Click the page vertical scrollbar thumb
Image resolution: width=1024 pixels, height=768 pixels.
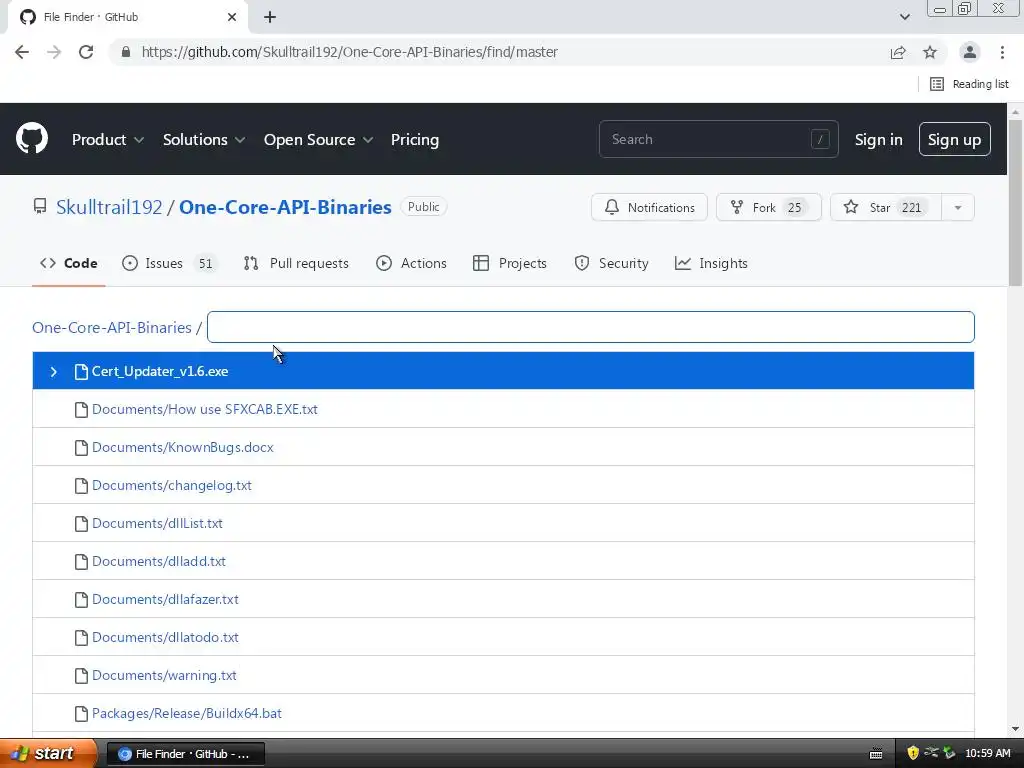tap(1016, 203)
